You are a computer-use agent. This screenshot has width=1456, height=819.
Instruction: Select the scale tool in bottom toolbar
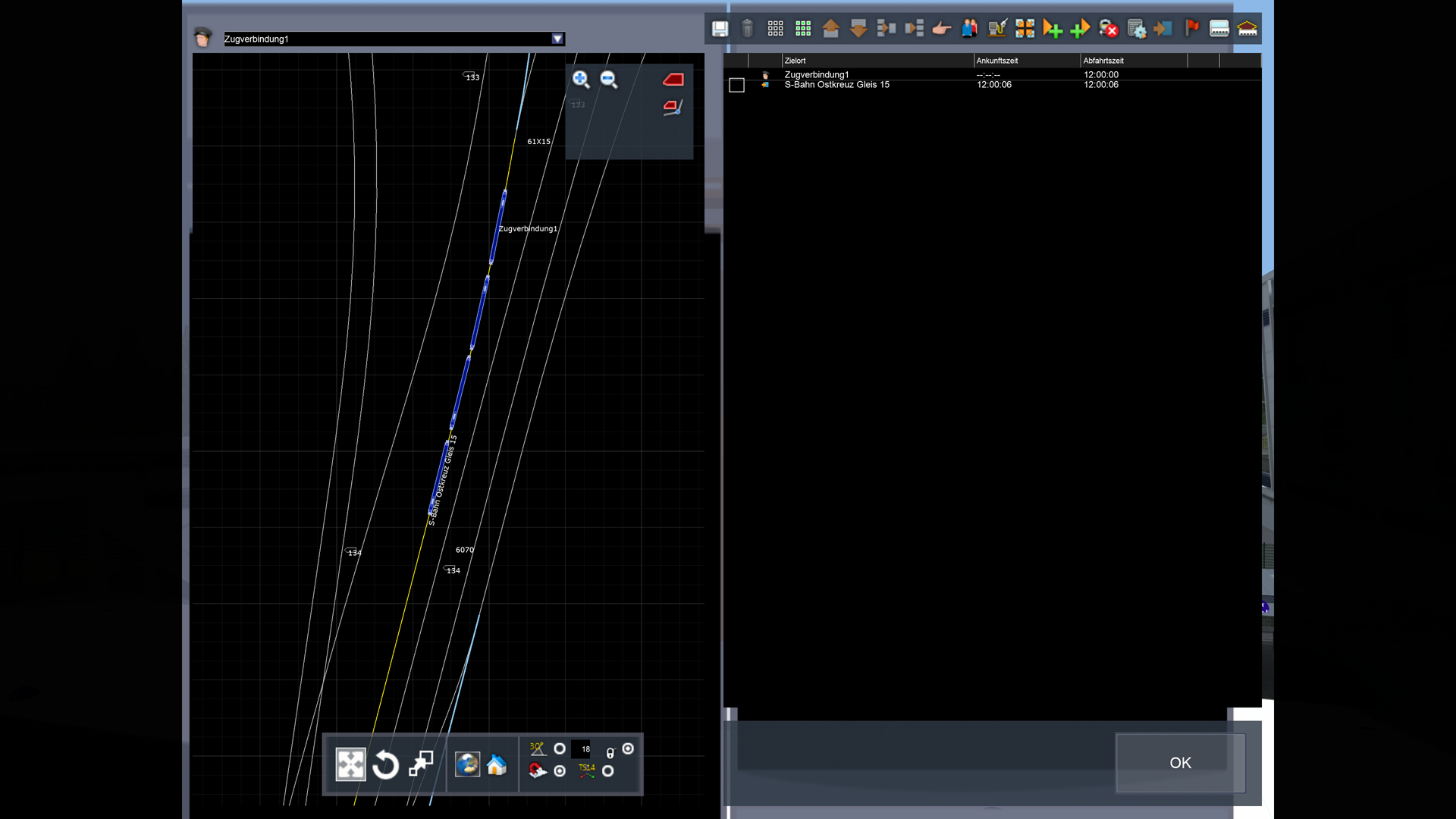pyautogui.click(x=421, y=764)
